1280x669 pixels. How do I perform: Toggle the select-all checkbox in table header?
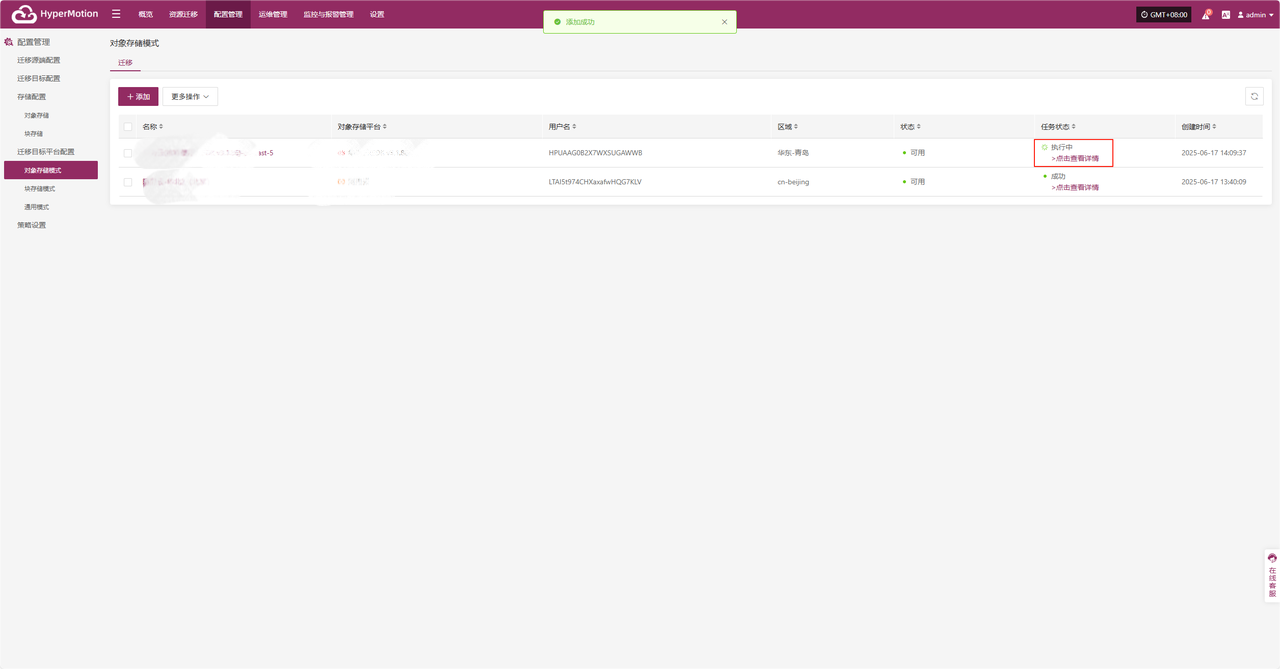click(128, 127)
